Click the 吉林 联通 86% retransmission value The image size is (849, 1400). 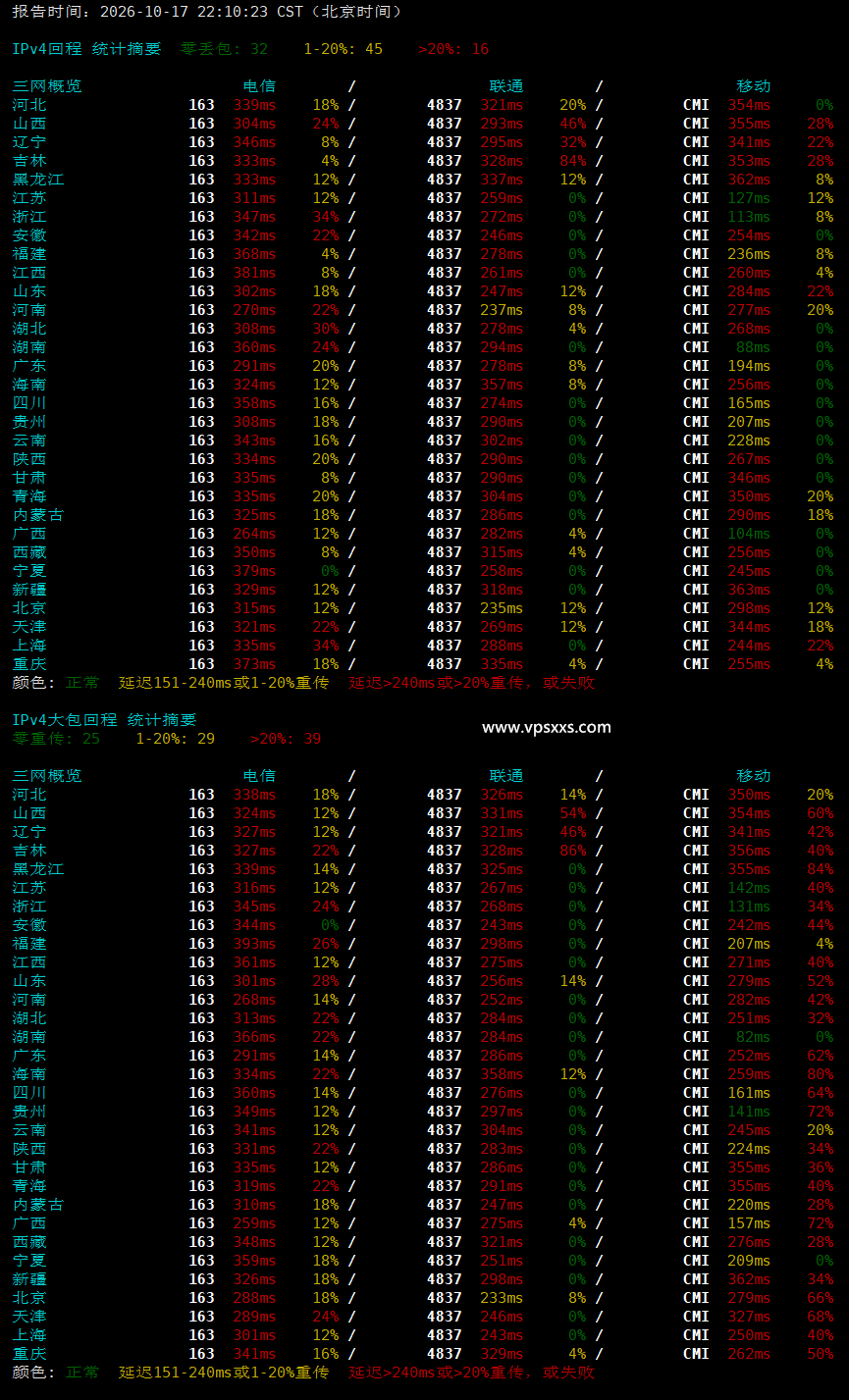[x=573, y=851]
